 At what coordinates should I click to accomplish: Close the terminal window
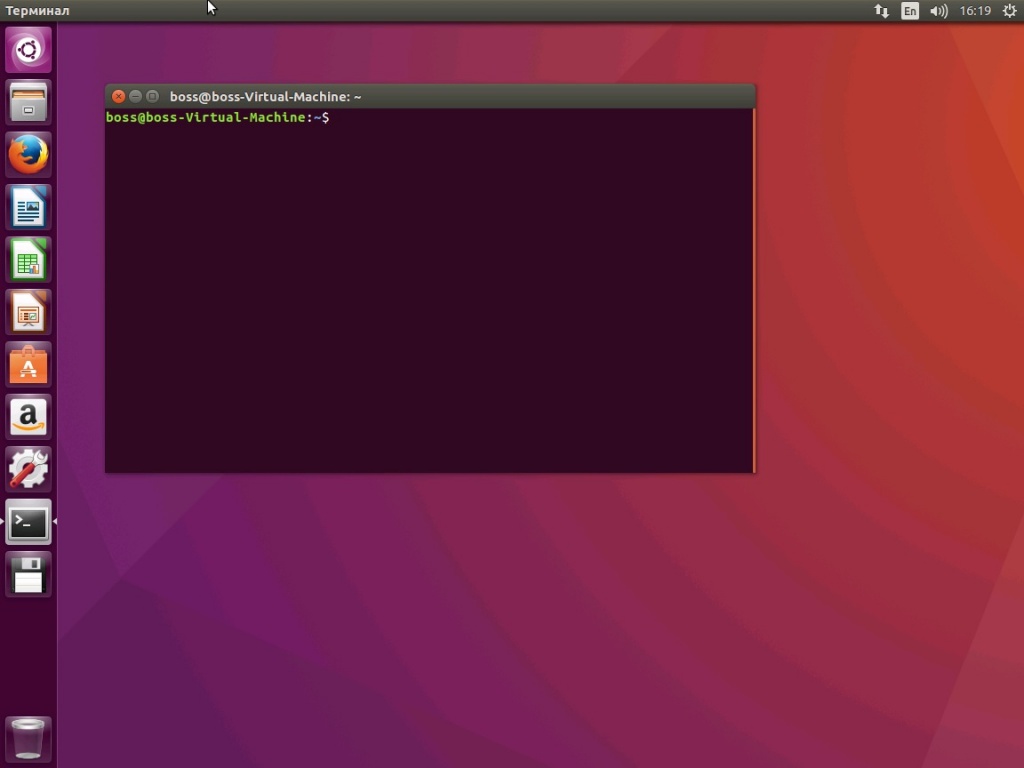118,97
